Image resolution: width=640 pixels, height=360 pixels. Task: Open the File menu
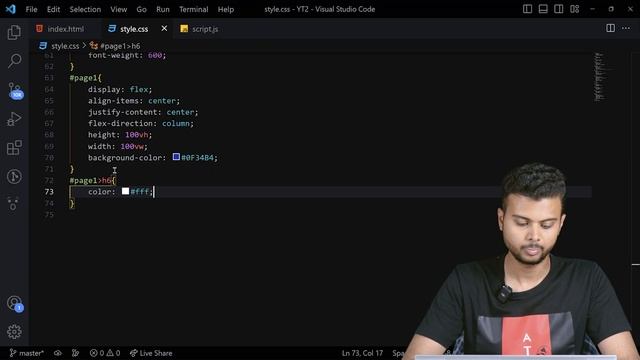click(x=31, y=9)
